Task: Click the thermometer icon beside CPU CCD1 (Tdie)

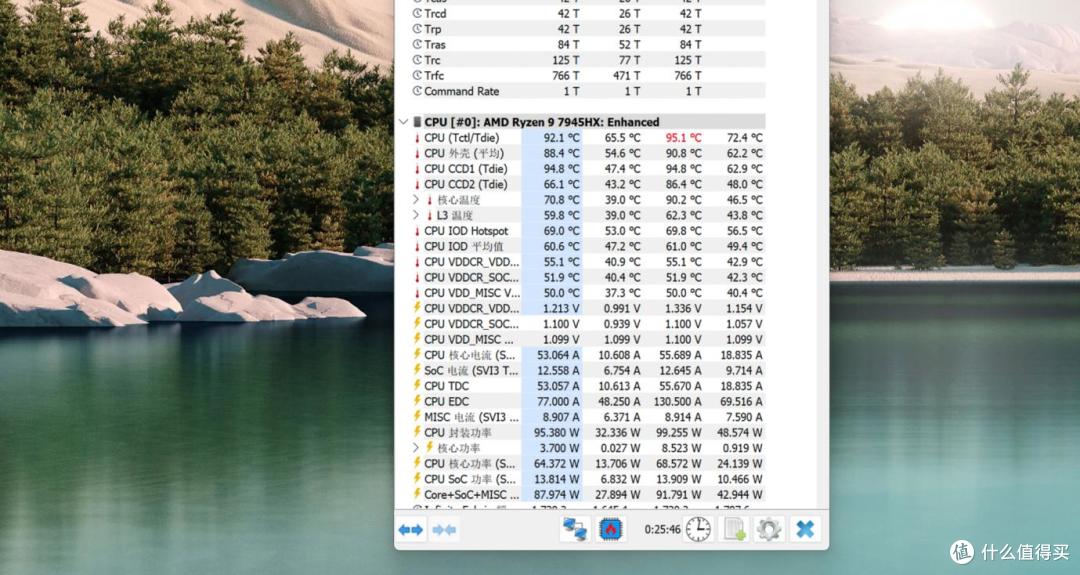Action: tap(417, 169)
